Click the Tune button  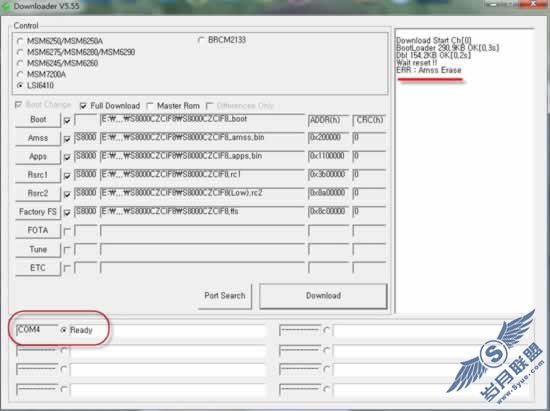(38, 249)
